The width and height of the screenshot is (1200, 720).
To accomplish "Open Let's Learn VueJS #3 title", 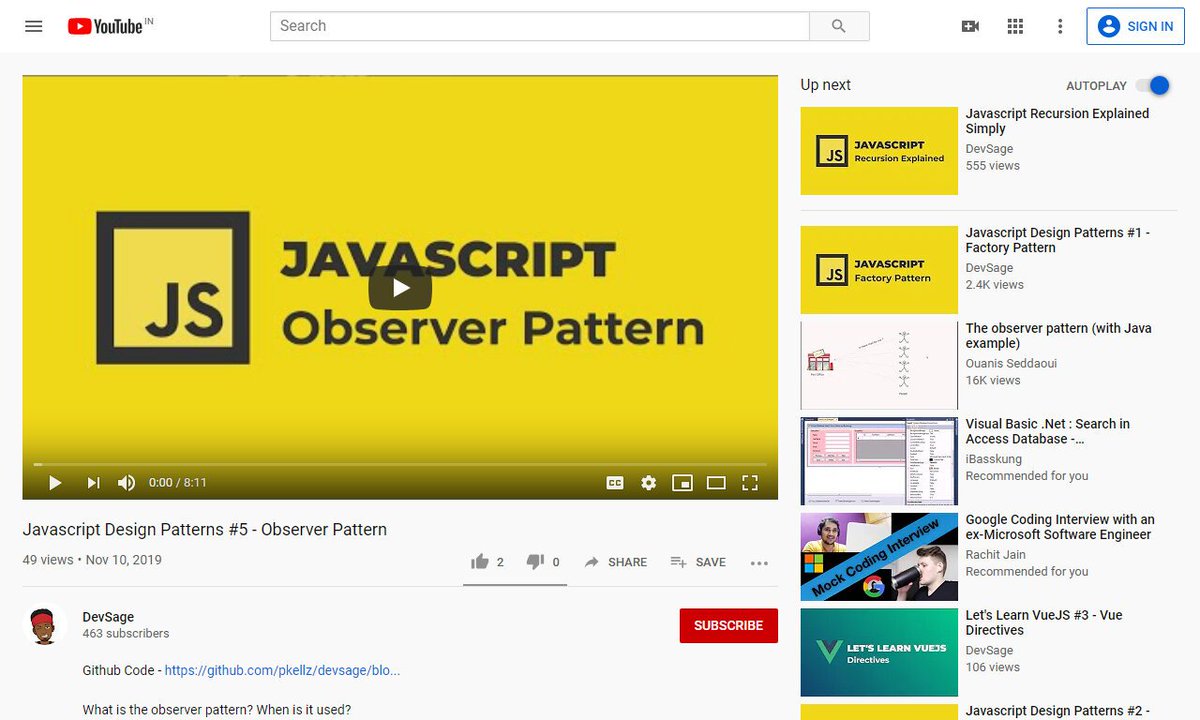I will 1044,622.
